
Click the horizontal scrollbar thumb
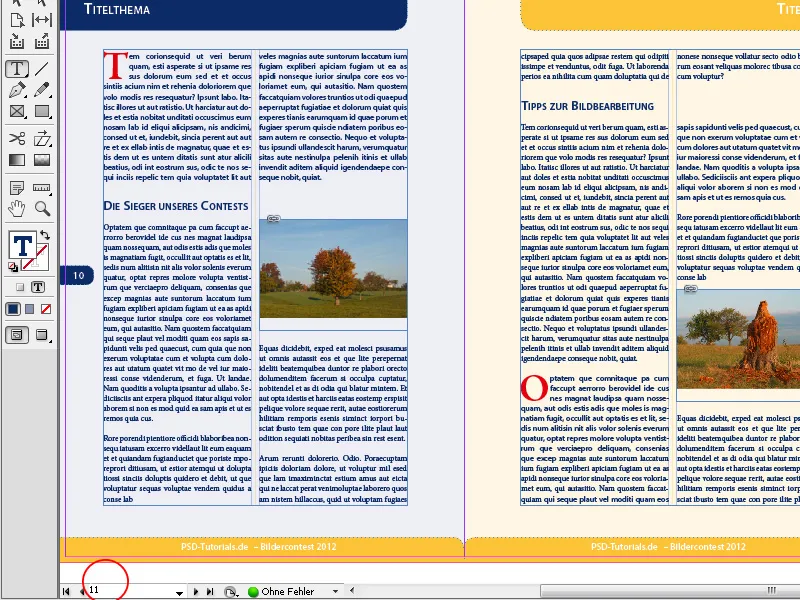point(670,591)
